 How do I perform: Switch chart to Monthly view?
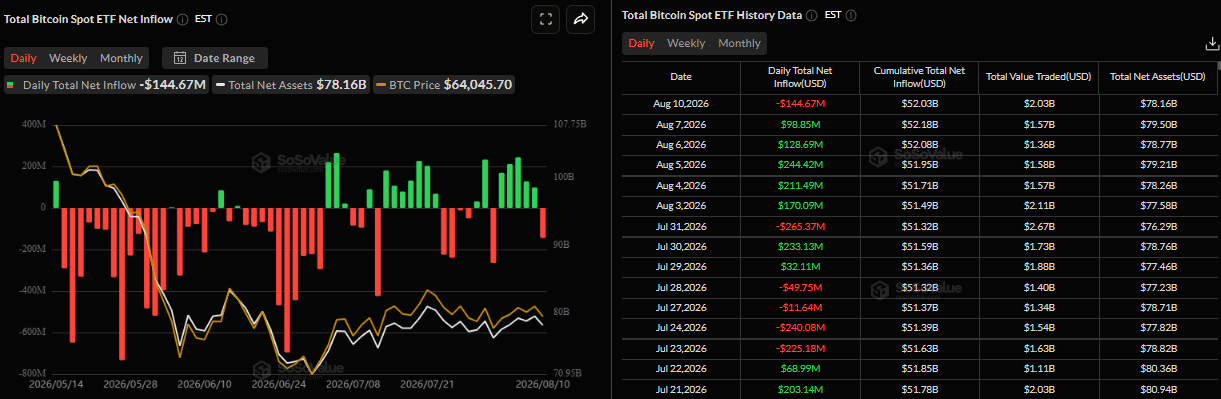tap(121, 58)
